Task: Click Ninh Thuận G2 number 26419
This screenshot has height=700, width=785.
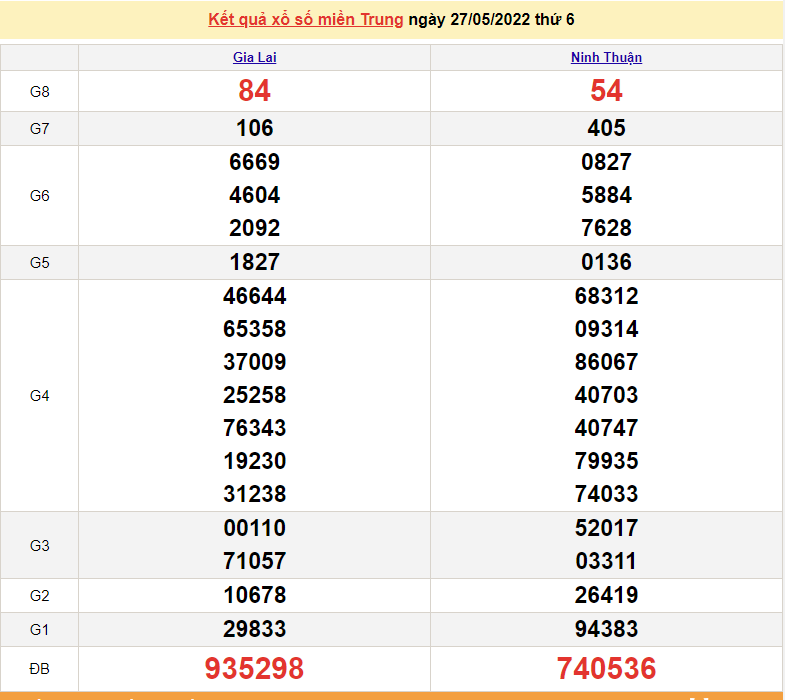Action: pos(606,595)
